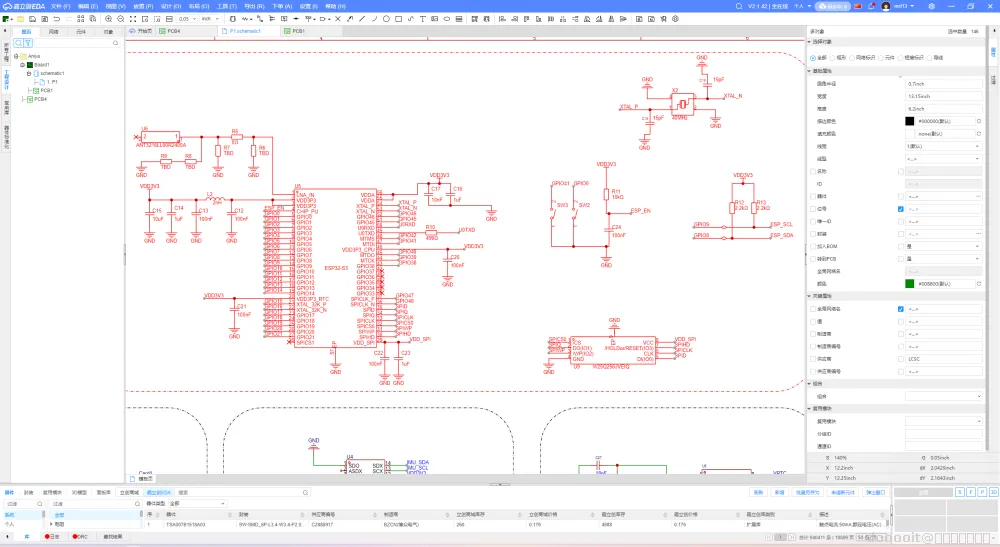Open the 线宽 dropdown
The width and height of the screenshot is (1000, 547).
coord(943,145)
